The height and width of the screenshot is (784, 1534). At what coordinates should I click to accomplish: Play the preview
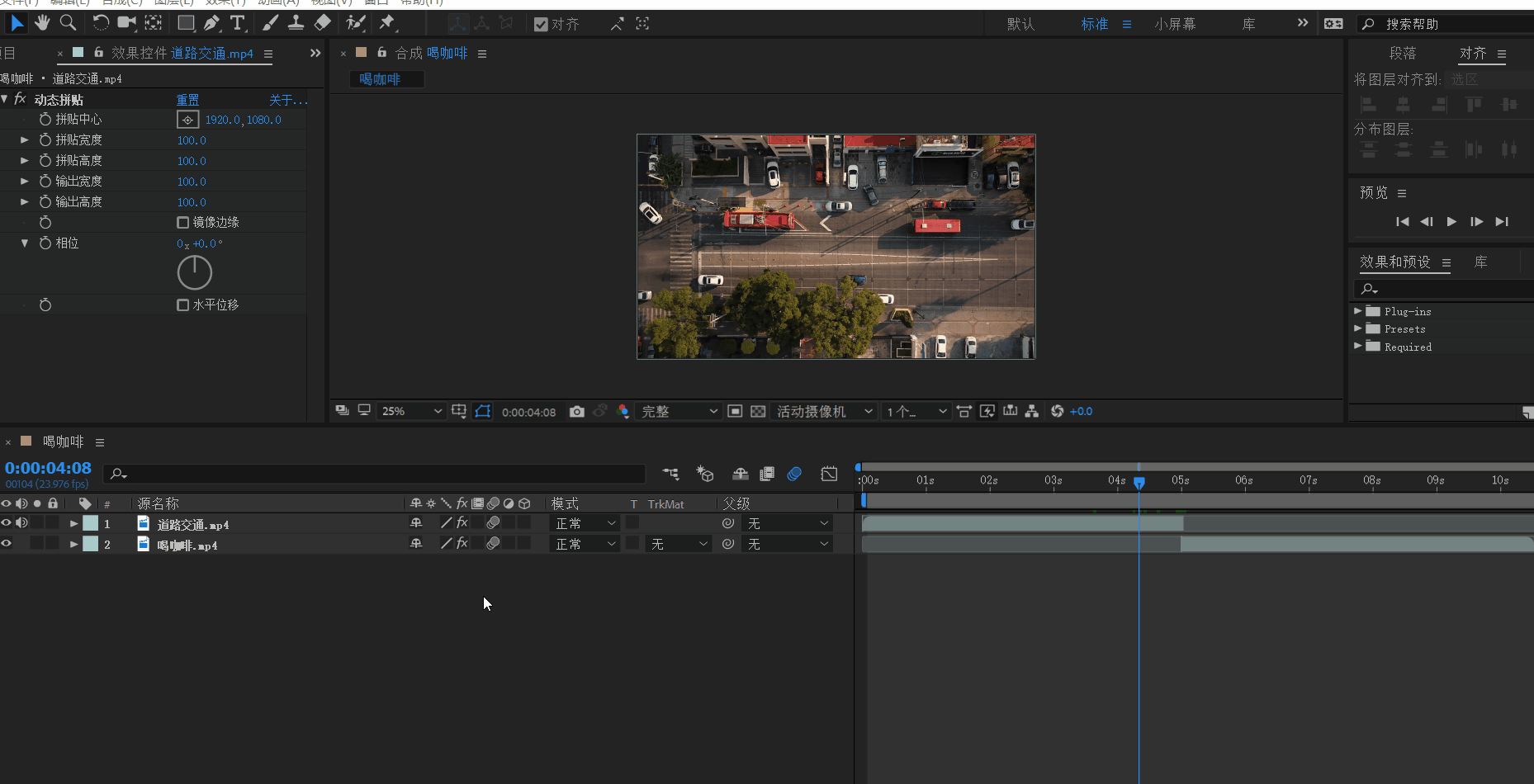(1451, 221)
